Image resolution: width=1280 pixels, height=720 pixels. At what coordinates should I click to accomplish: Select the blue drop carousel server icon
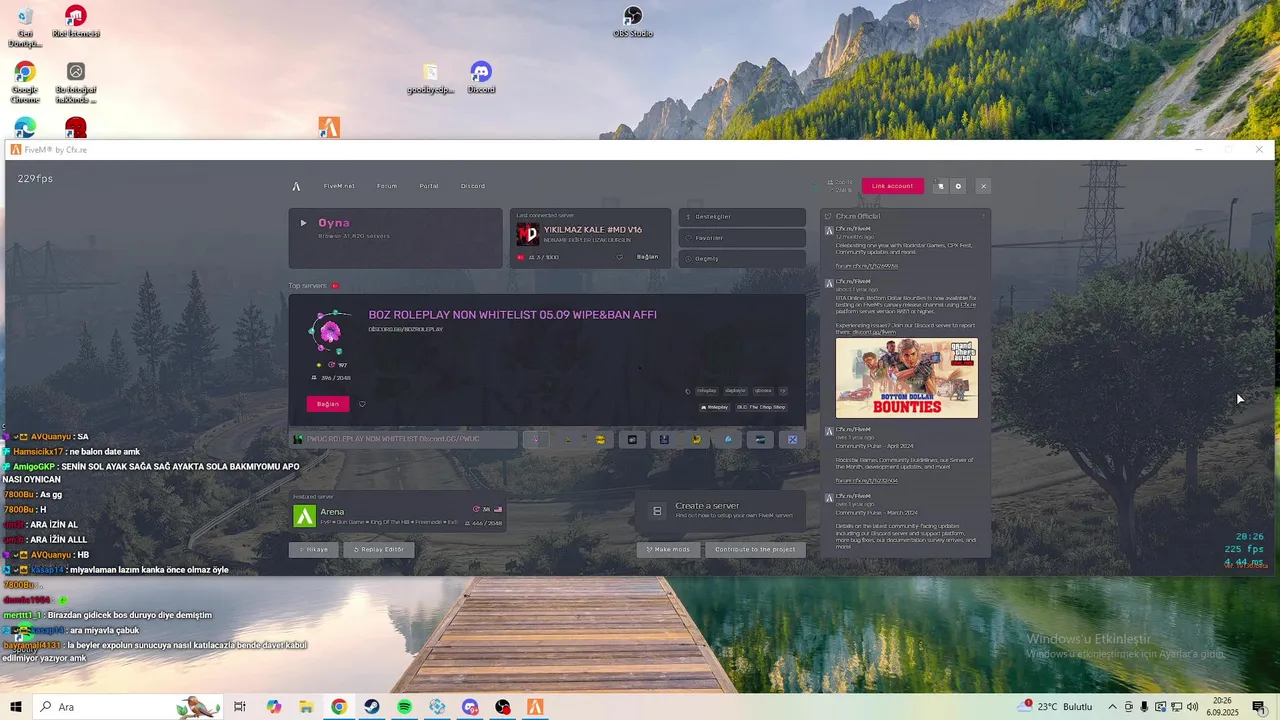[728, 439]
